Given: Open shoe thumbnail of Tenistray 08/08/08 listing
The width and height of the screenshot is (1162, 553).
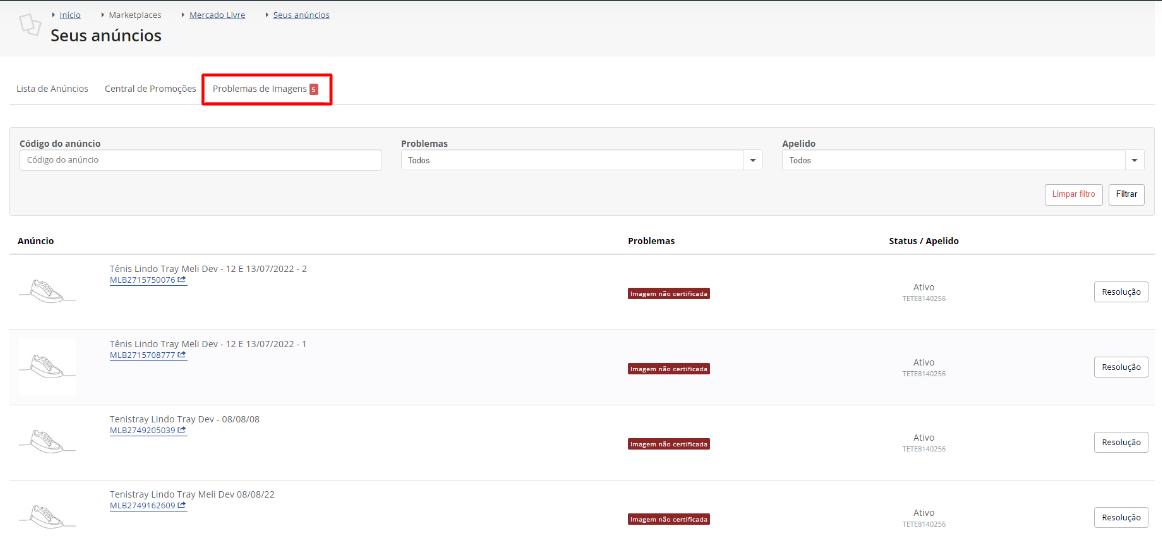Looking at the screenshot, I should click(47, 440).
